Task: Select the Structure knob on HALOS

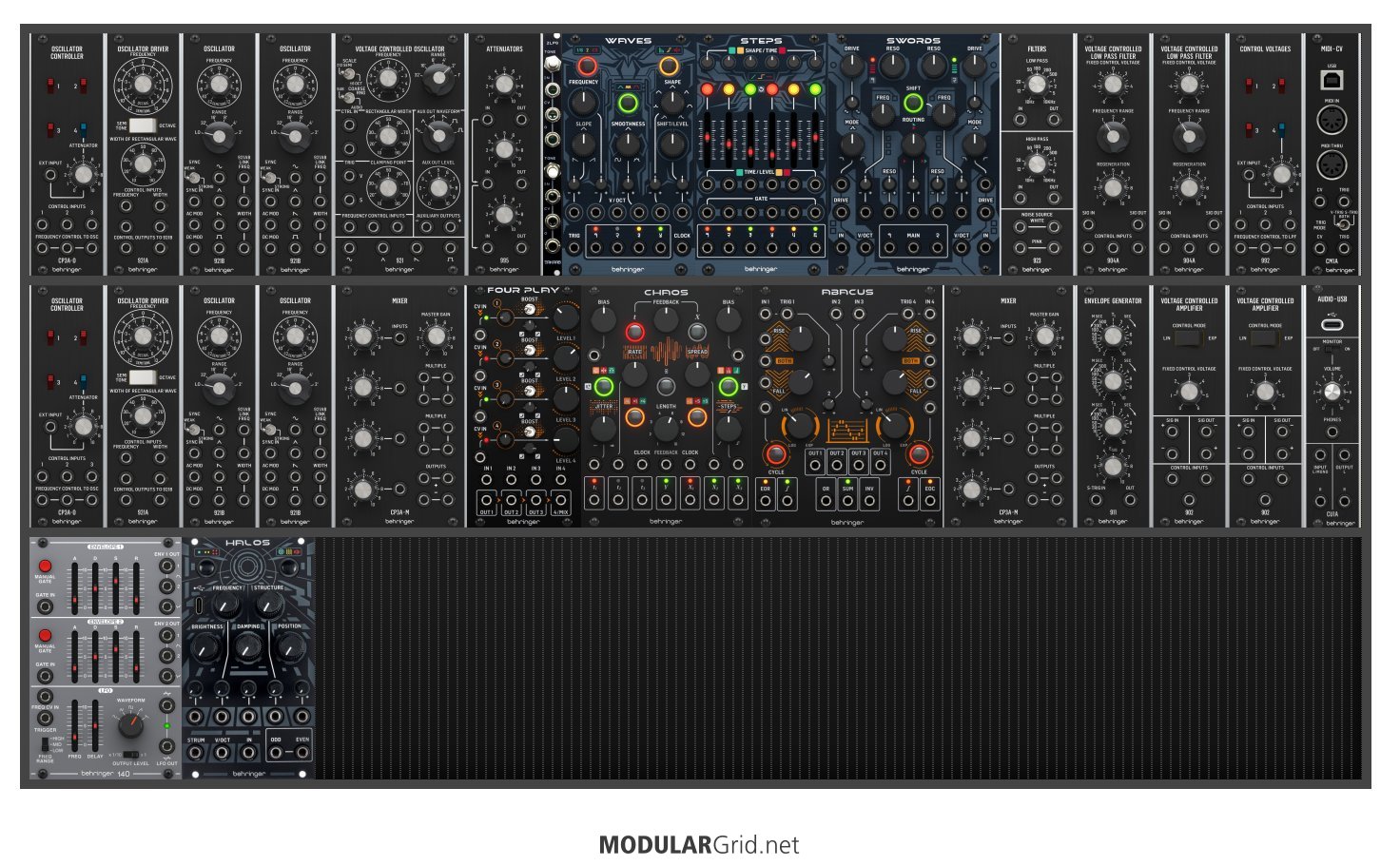Action: click(x=269, y=605)
